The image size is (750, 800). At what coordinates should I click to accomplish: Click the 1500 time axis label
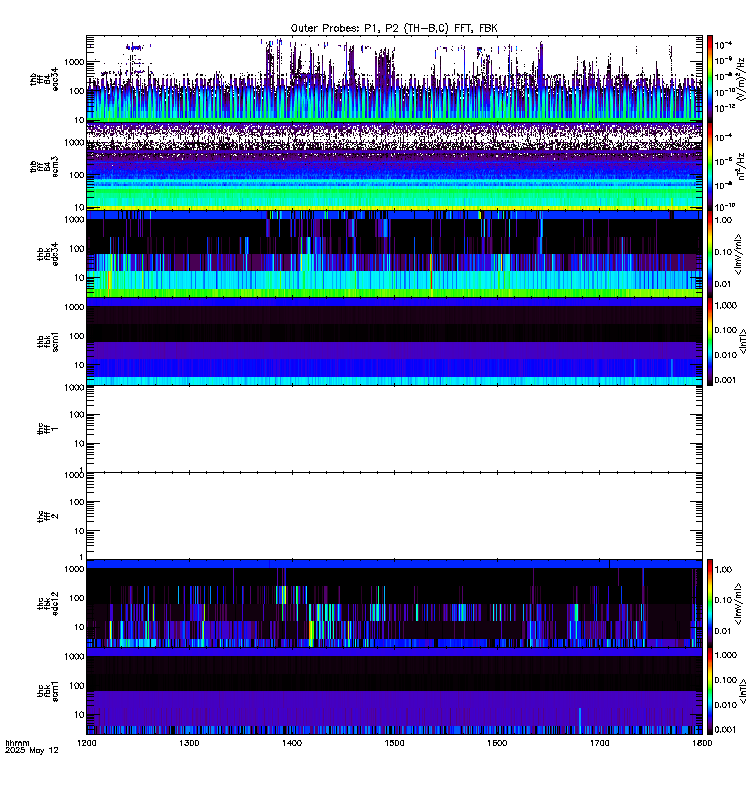click(x=394, y=743)
